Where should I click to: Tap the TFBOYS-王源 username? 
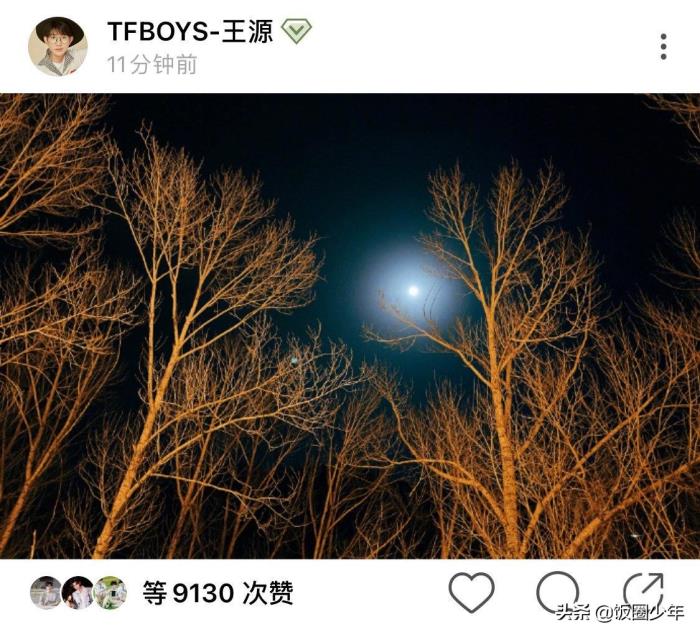190,32
